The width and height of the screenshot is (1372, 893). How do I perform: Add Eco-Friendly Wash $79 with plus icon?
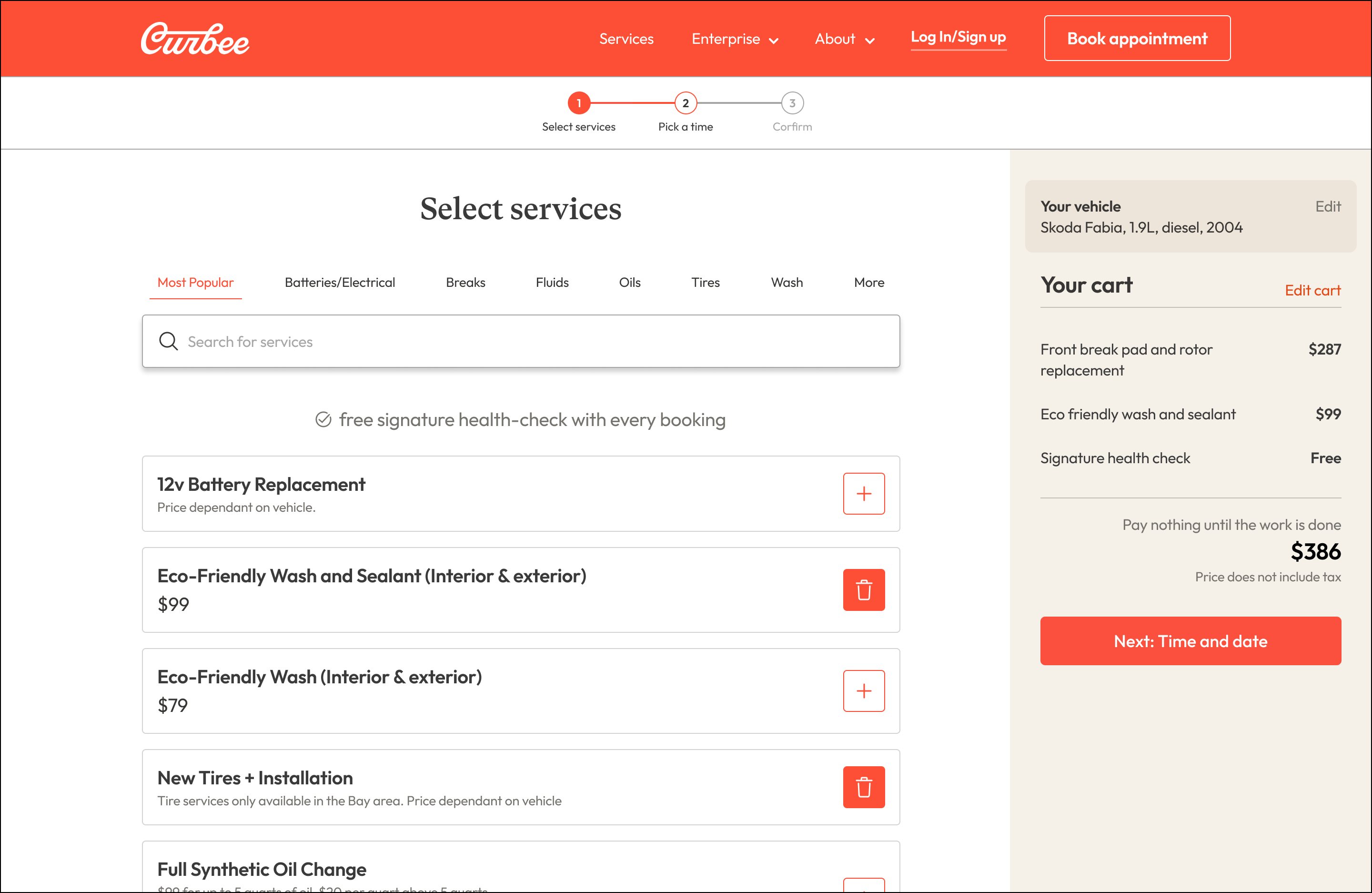click(864, 690)
